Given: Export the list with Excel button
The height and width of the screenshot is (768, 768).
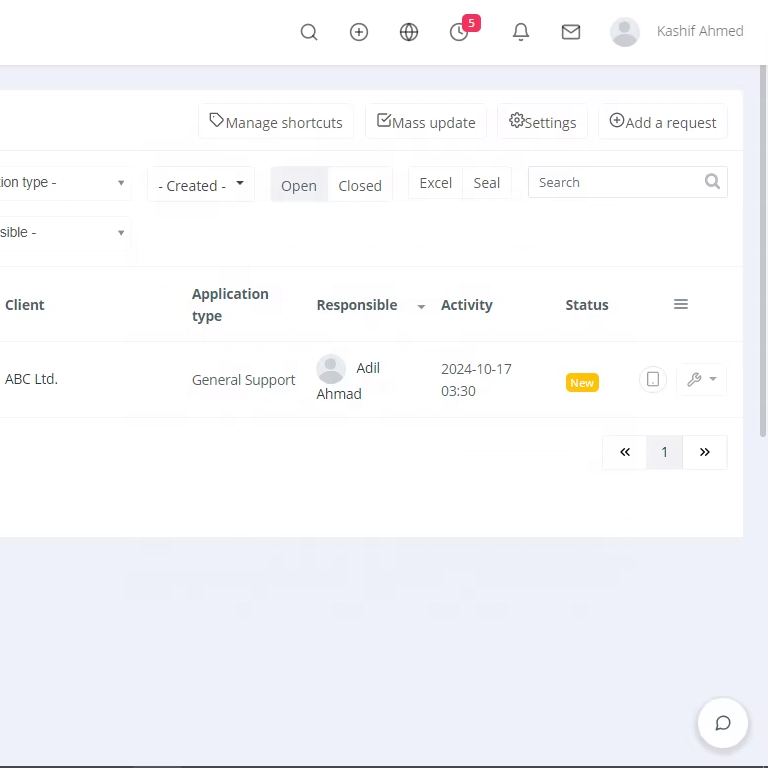Looking at the screenshot, I should point(436,183).
